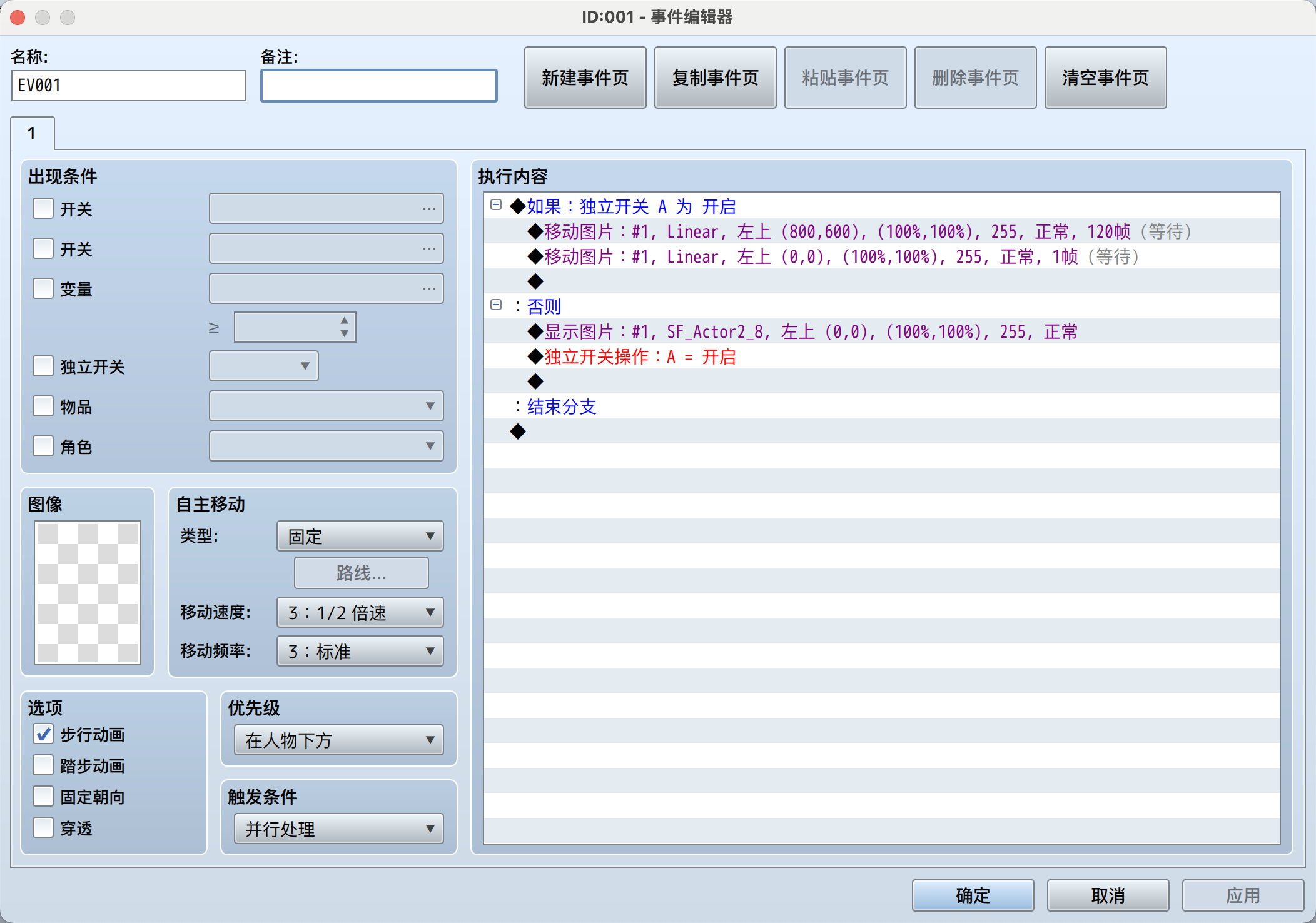The width and height of the screenshot is (1316, 923).
Task: Collapse the 如果 conditional branch
Action: (x=496, y=204)
